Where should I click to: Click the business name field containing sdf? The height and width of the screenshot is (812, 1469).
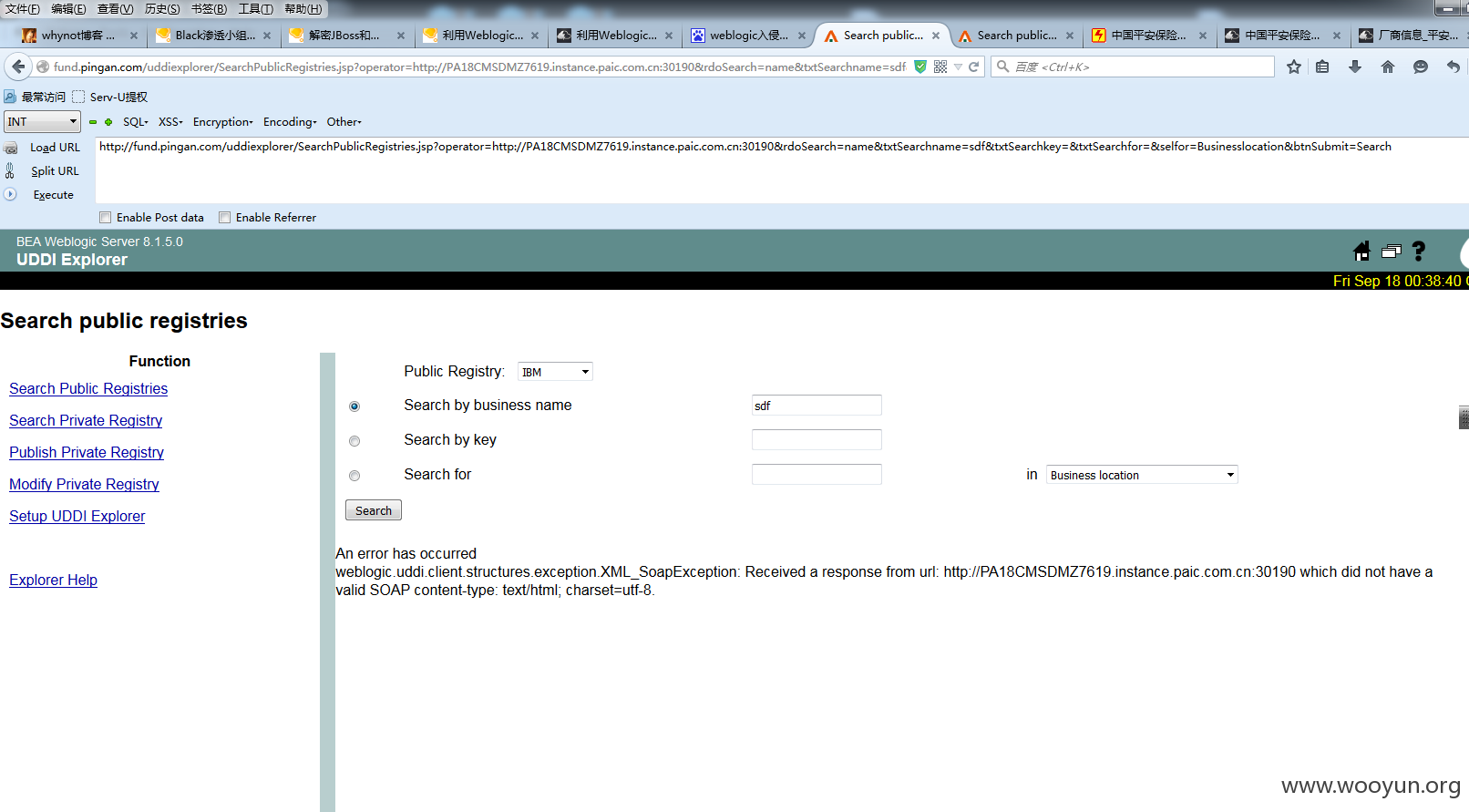tap(817, 406)
